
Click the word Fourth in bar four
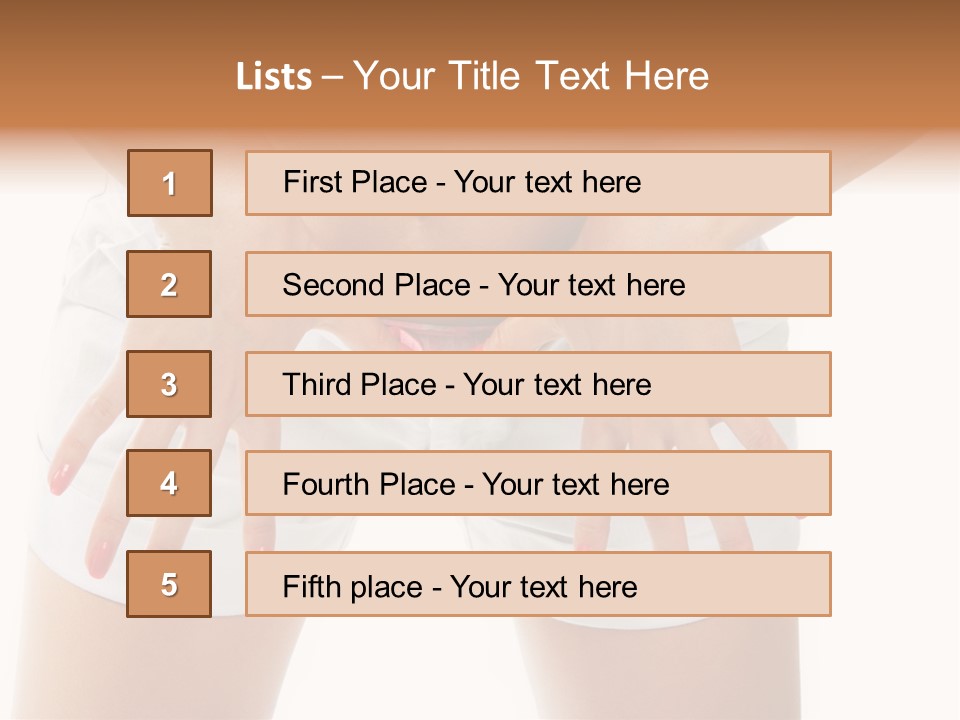pos(326,484)
